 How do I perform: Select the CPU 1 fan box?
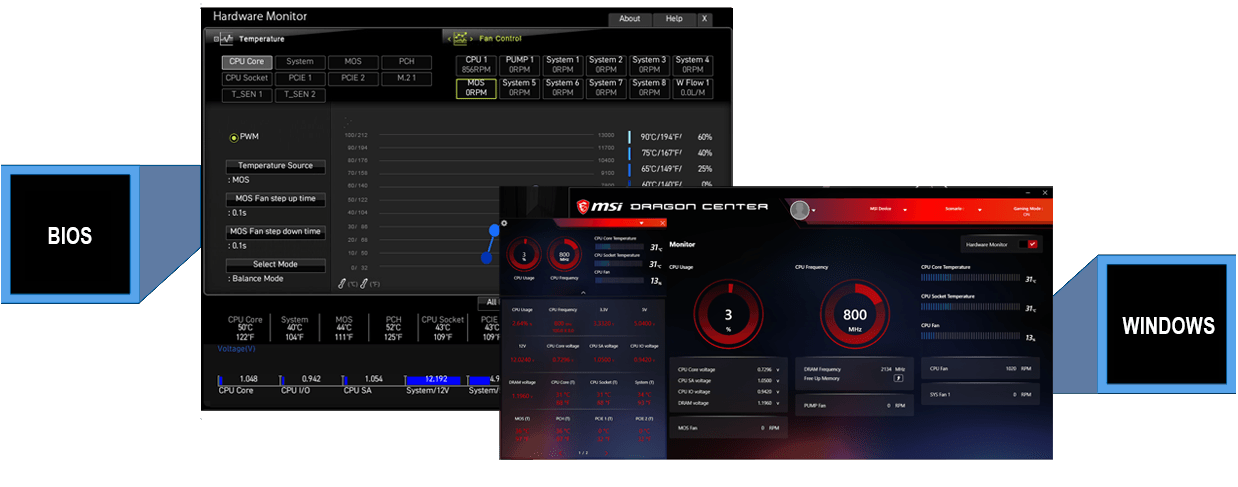click(x=476, y=65)
